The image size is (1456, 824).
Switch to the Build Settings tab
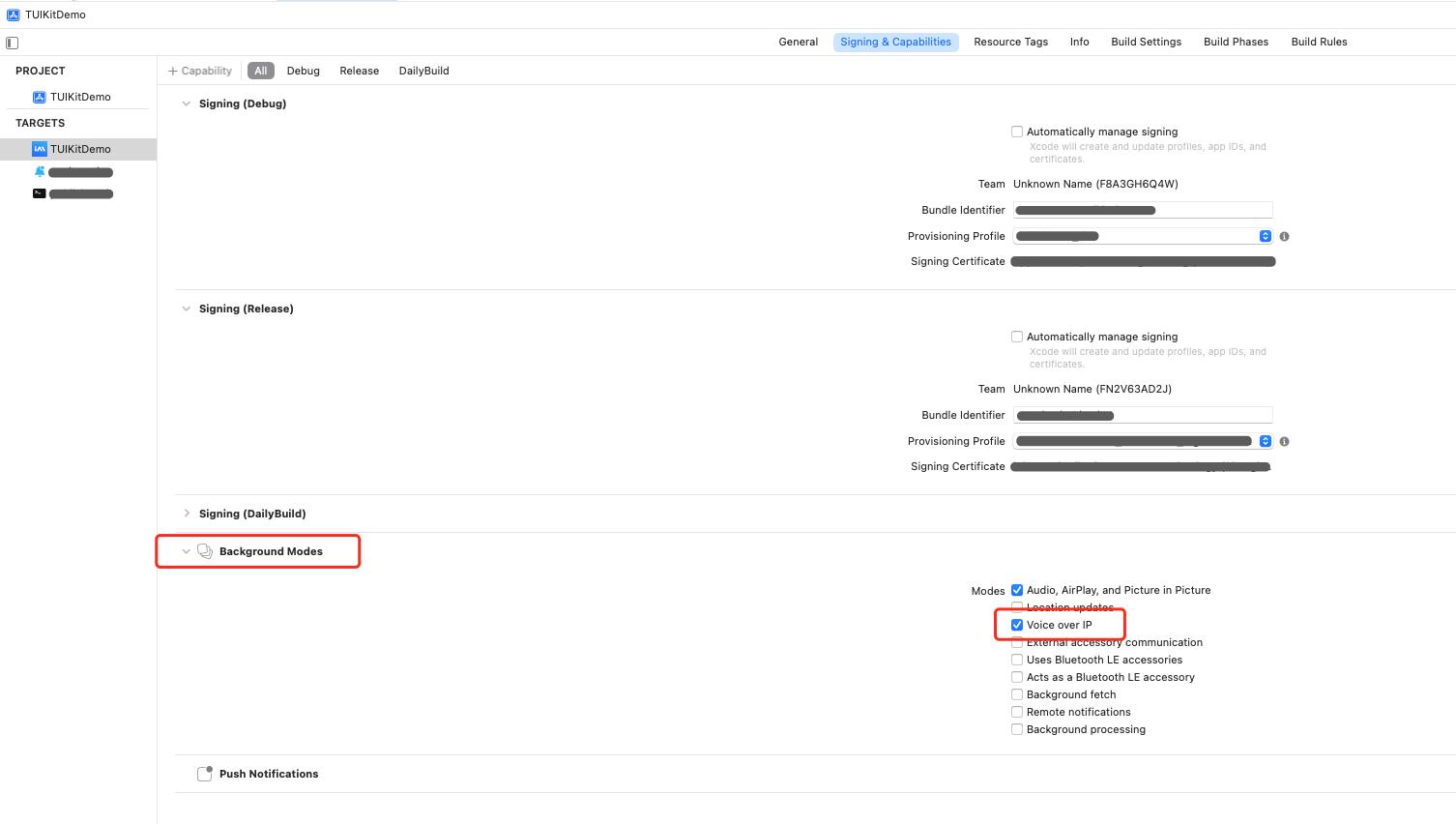[x=1146, y=42]
